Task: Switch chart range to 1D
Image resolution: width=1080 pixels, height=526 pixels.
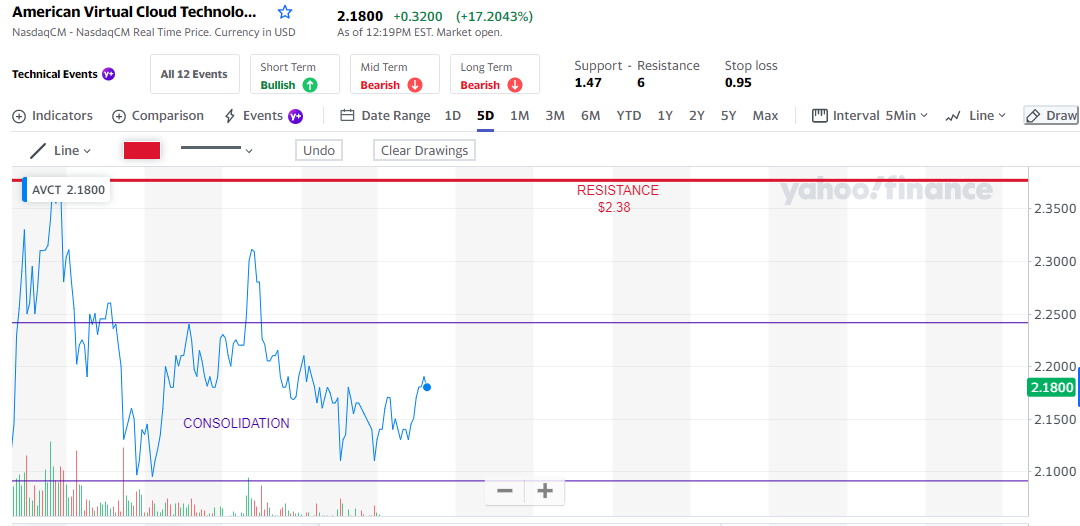Action: (x=453, y=116)
